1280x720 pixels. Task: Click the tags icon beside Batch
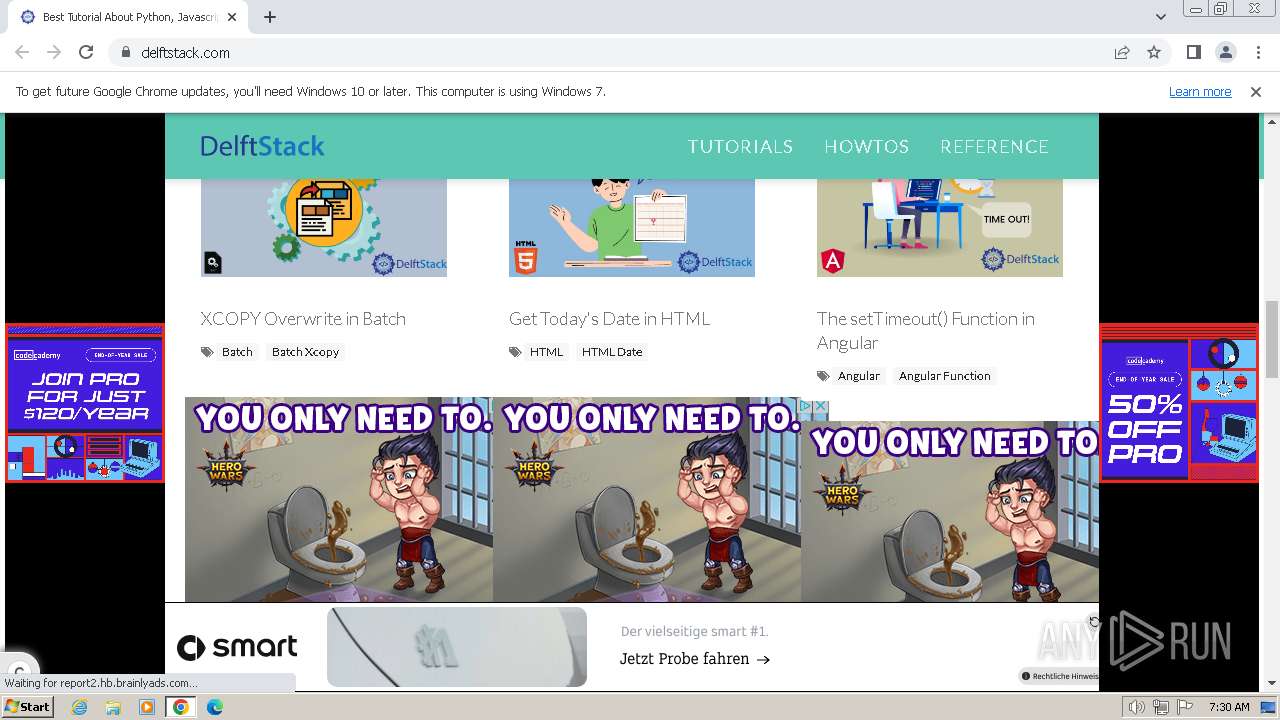pyautogui.click(x=207, y=352)
